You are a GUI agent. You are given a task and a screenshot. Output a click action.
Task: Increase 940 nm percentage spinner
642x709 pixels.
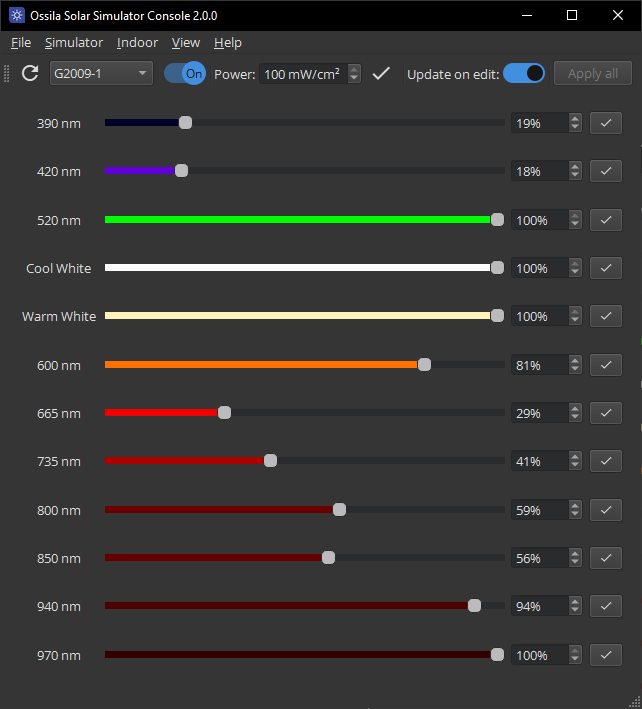click(x=575, y=602)
